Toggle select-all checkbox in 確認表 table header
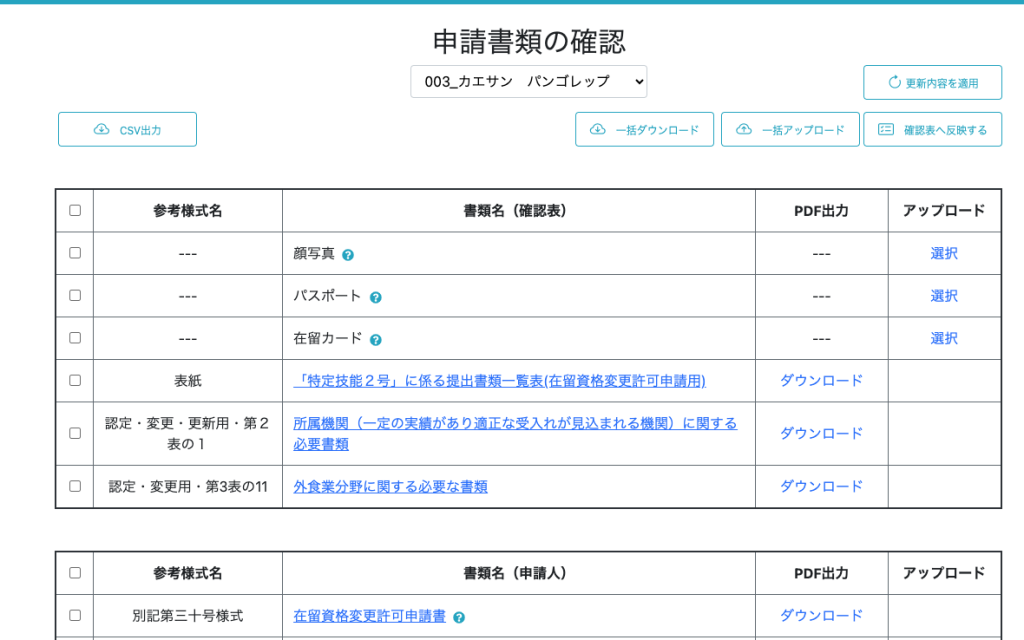1024x640 pixels. click(75, 210)
